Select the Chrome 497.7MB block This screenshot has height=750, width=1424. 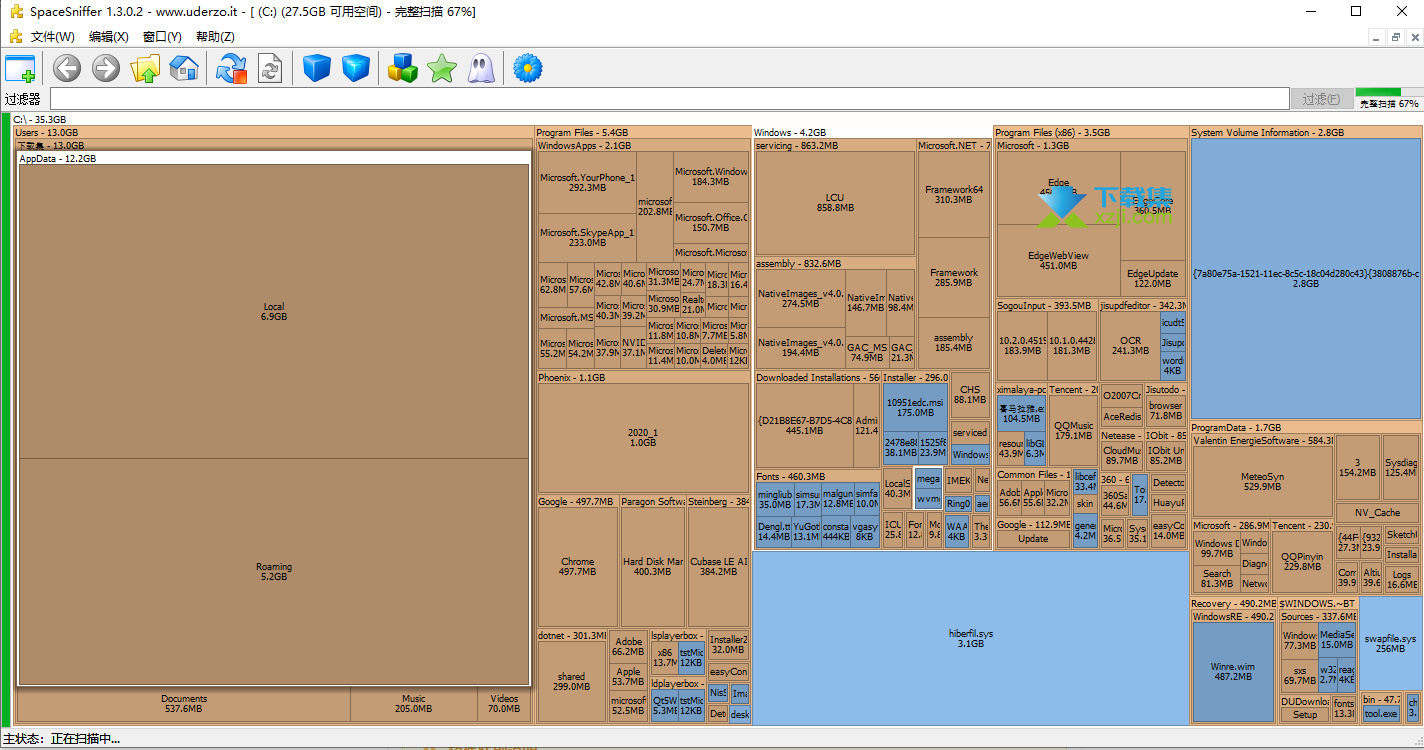coord(577,566)
